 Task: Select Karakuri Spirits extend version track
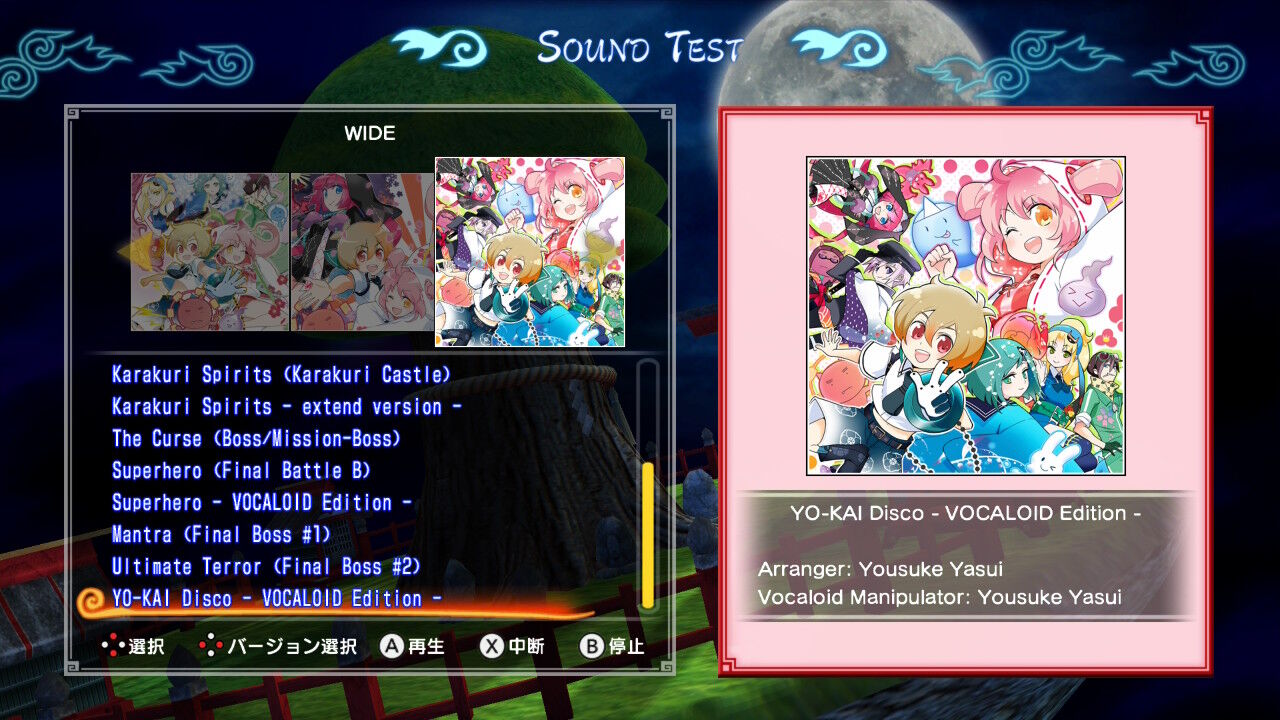[x=286, y=407]
